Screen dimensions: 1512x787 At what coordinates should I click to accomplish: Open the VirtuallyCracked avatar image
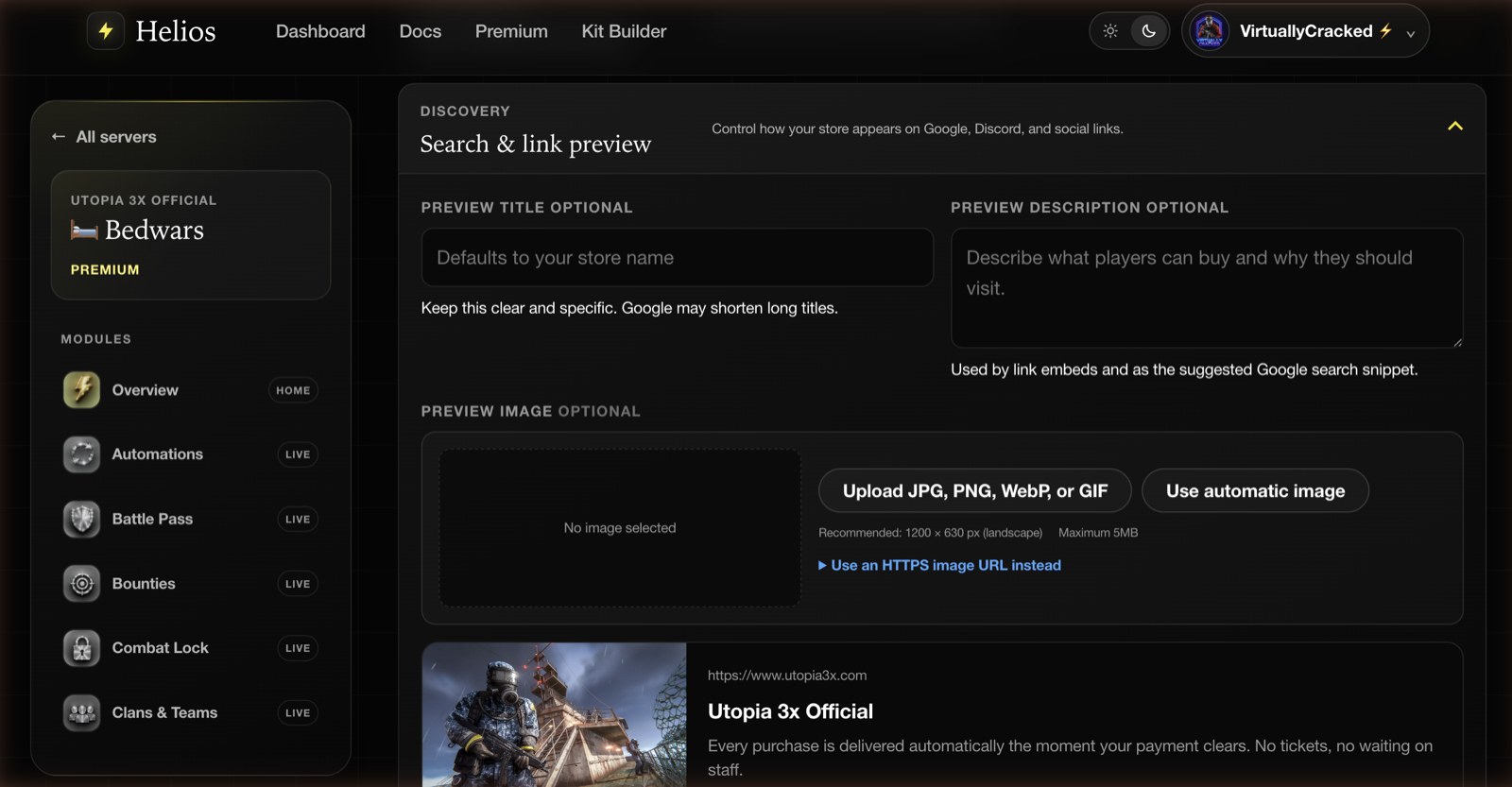[1210, 31]
